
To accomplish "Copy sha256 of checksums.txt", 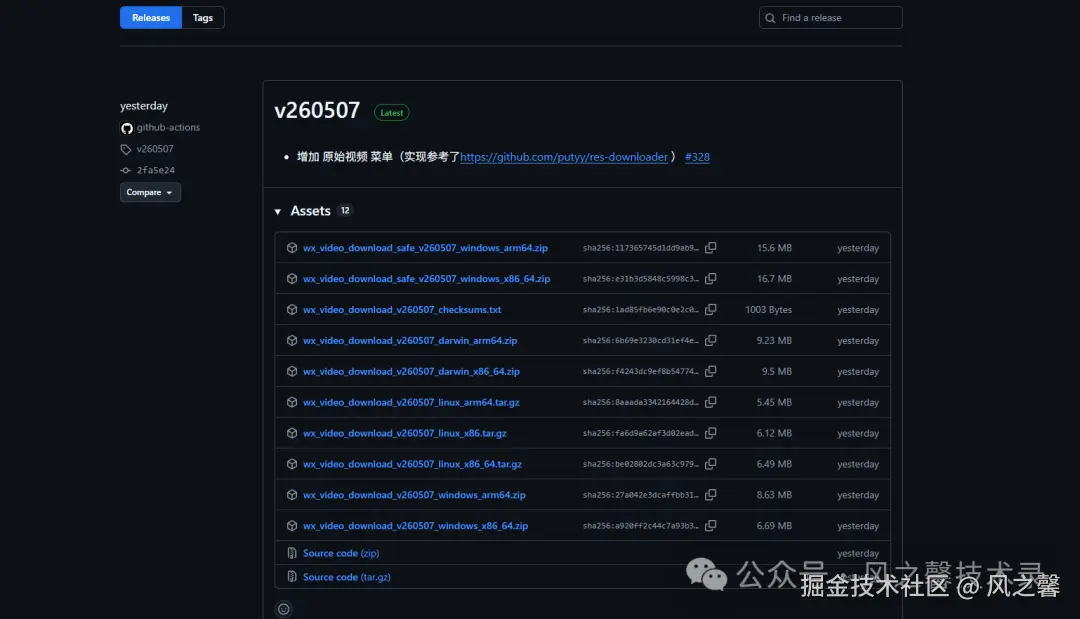I will click(710, 309).
